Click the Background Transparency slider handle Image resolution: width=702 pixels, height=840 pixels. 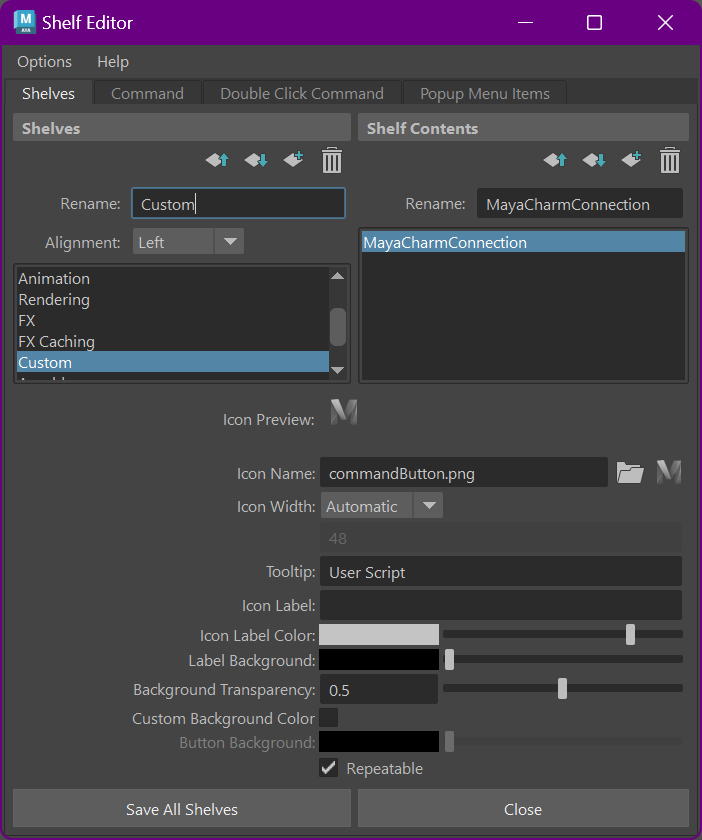coord(562,688)
